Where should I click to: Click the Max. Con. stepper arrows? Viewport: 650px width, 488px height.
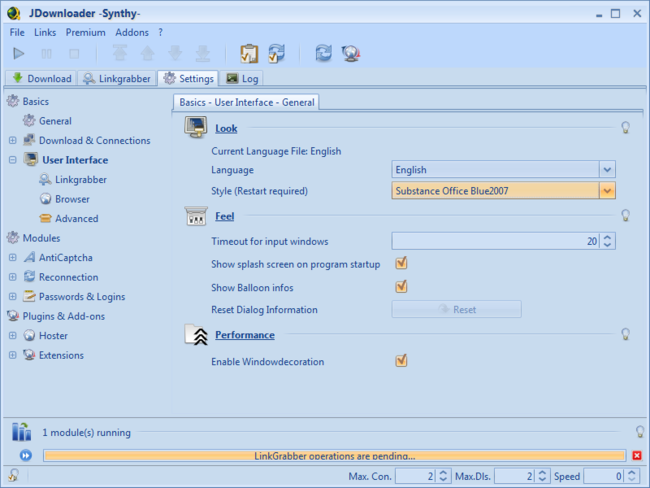[x=443, y=476]
